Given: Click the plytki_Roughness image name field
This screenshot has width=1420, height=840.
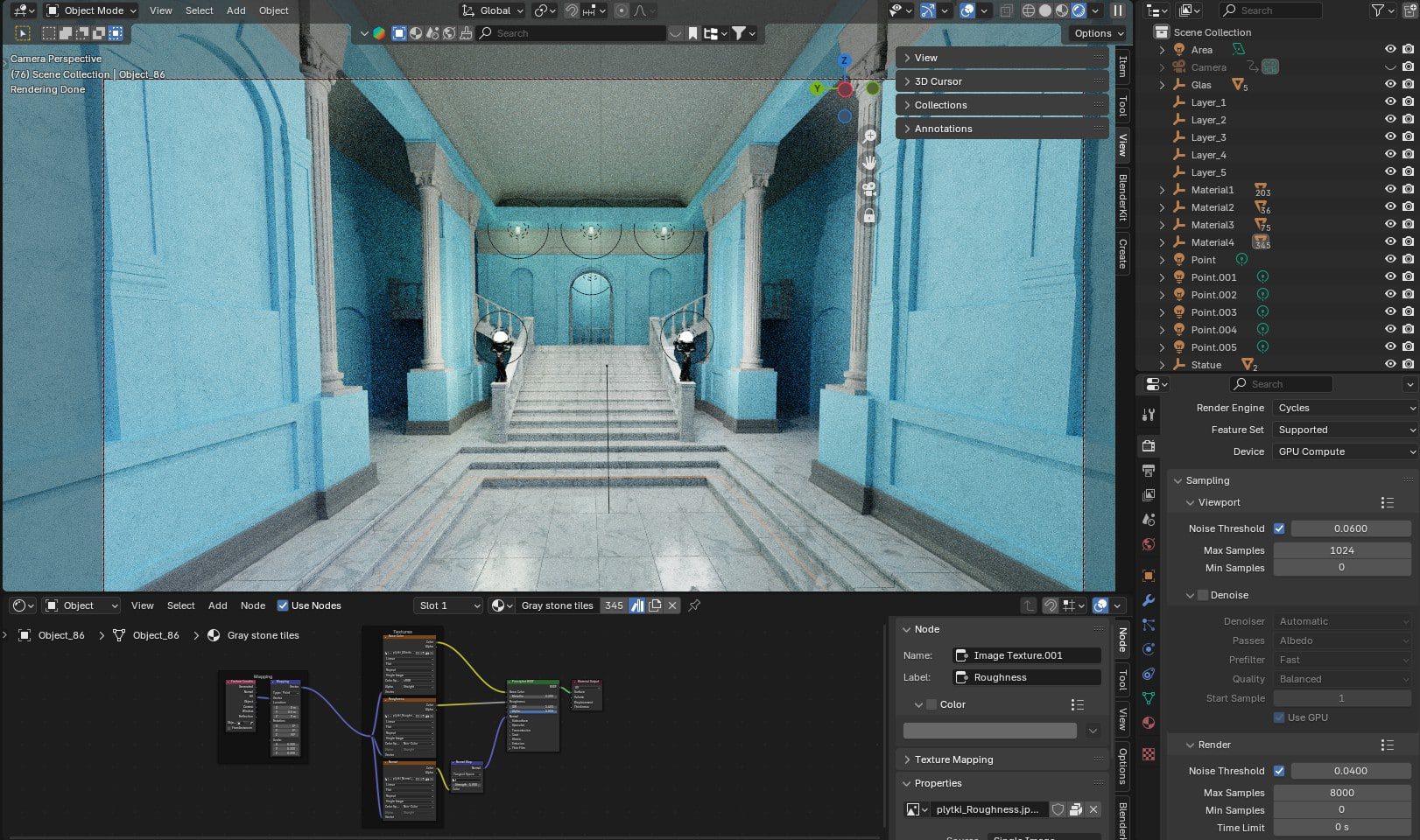Looking at the screenshot, I should (989, 809).
